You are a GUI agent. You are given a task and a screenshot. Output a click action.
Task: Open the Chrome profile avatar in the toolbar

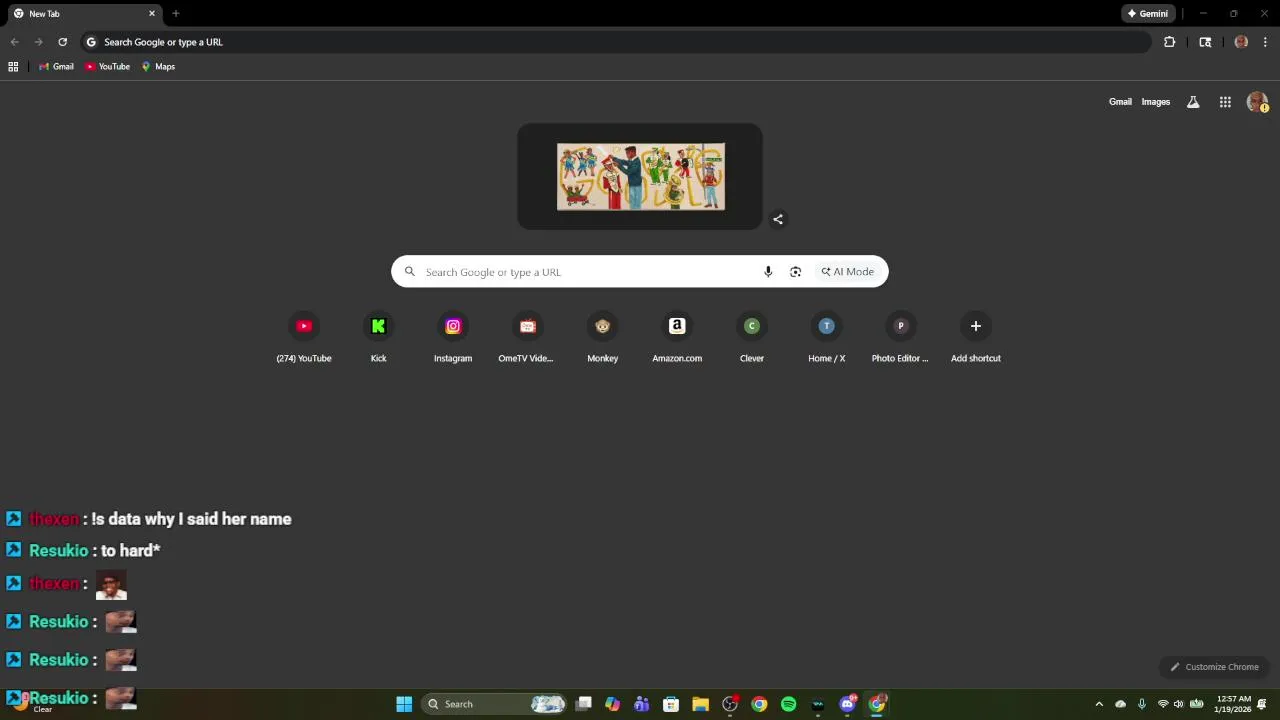tap(1241, 42)
